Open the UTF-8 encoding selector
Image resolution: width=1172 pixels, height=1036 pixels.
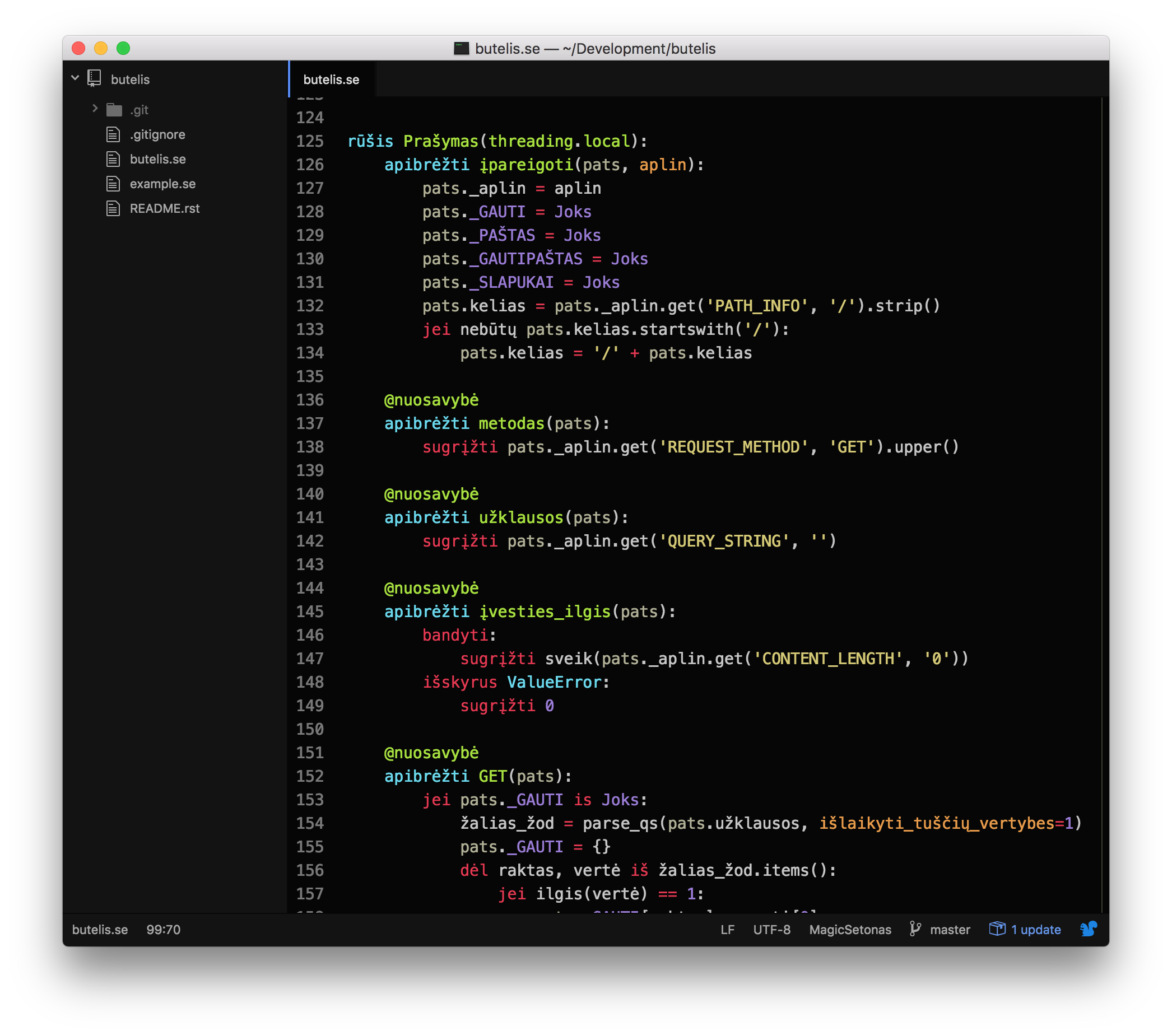click(x=771, y=930)
